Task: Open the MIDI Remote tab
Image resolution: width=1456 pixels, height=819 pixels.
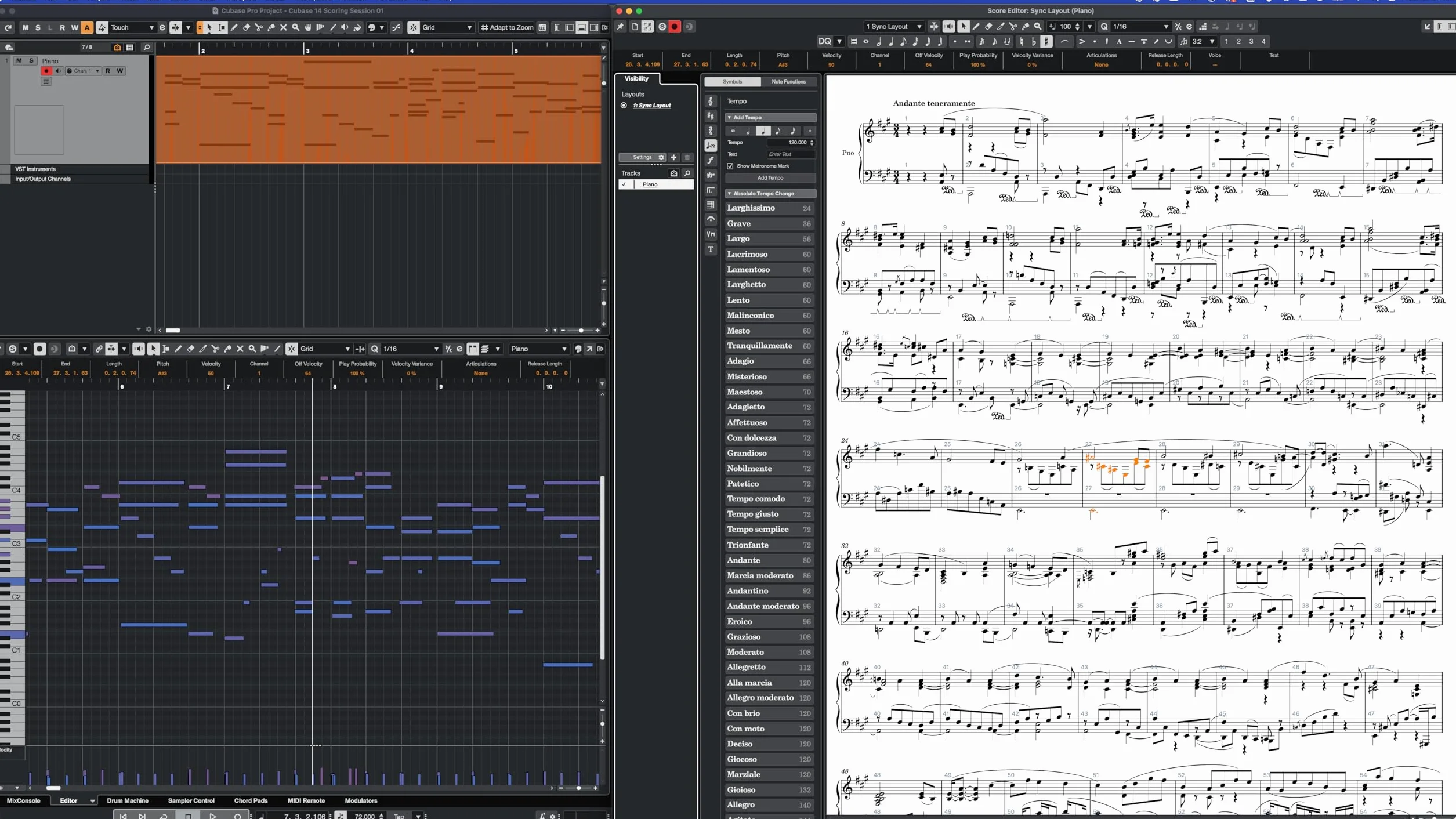Action: (x=306, y=800)
